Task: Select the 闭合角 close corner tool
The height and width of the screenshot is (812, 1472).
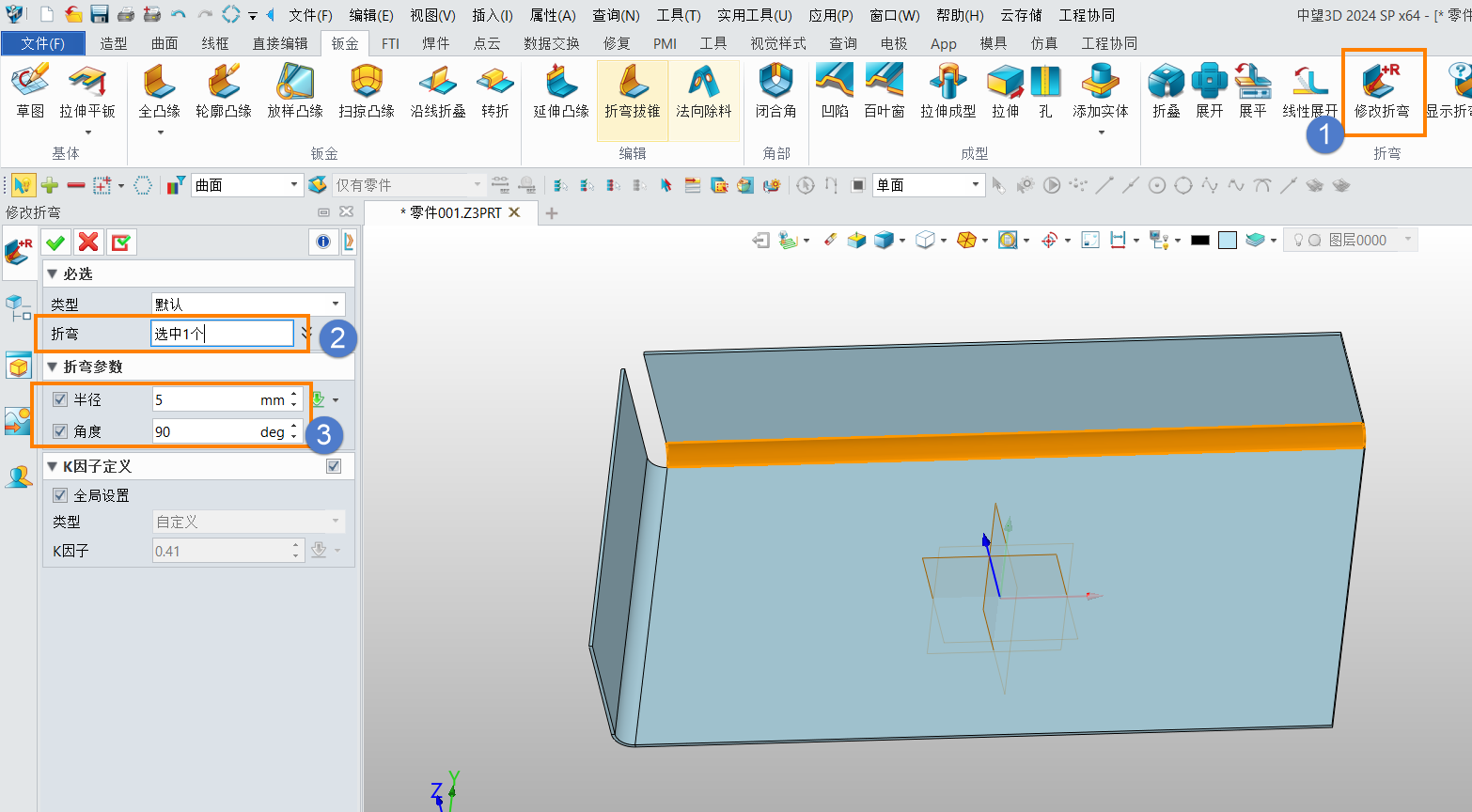Action: (x=776, y=92)
